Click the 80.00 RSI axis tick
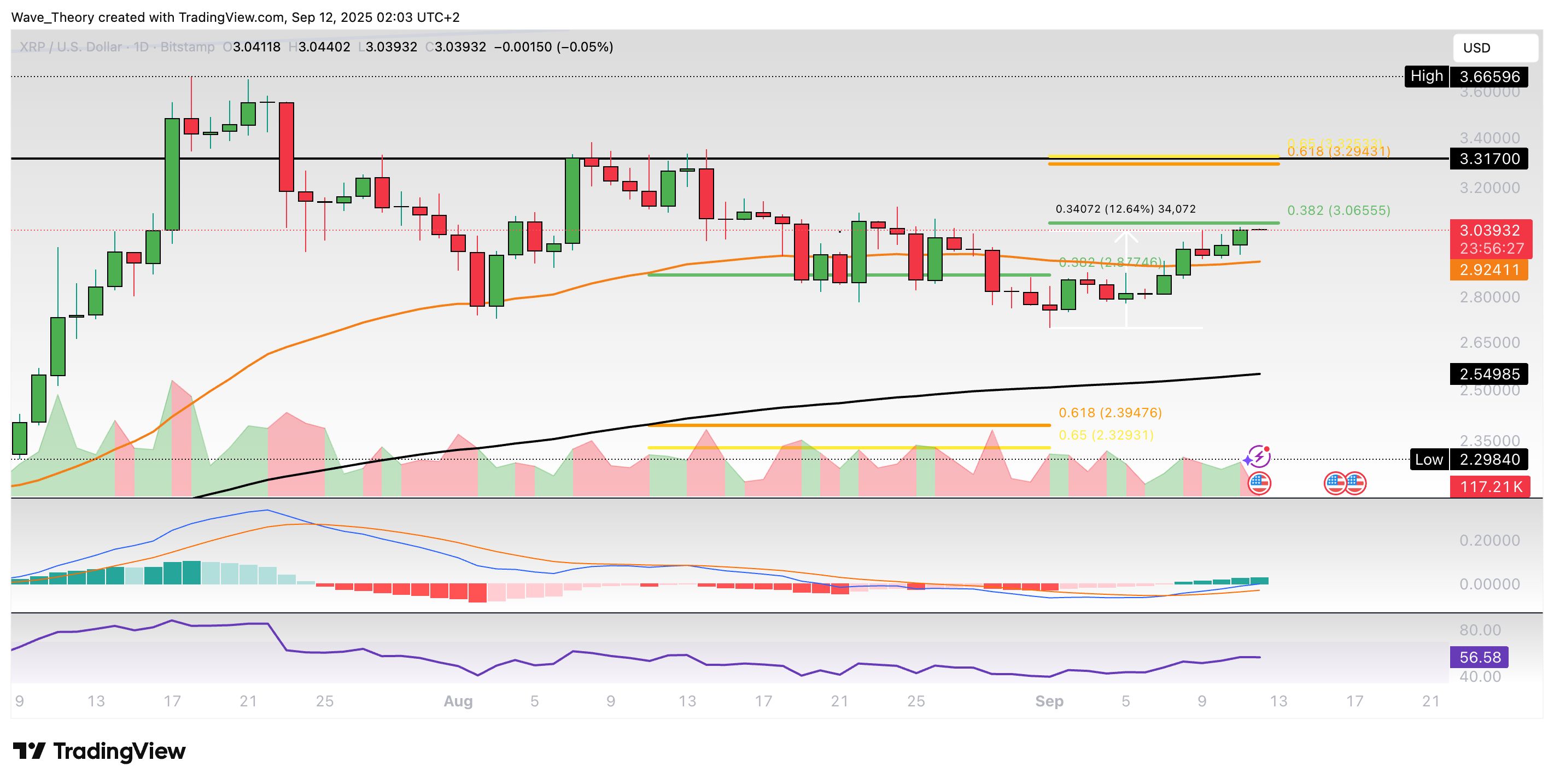This screenshot has height=784, width=1554. point(1480,630)
